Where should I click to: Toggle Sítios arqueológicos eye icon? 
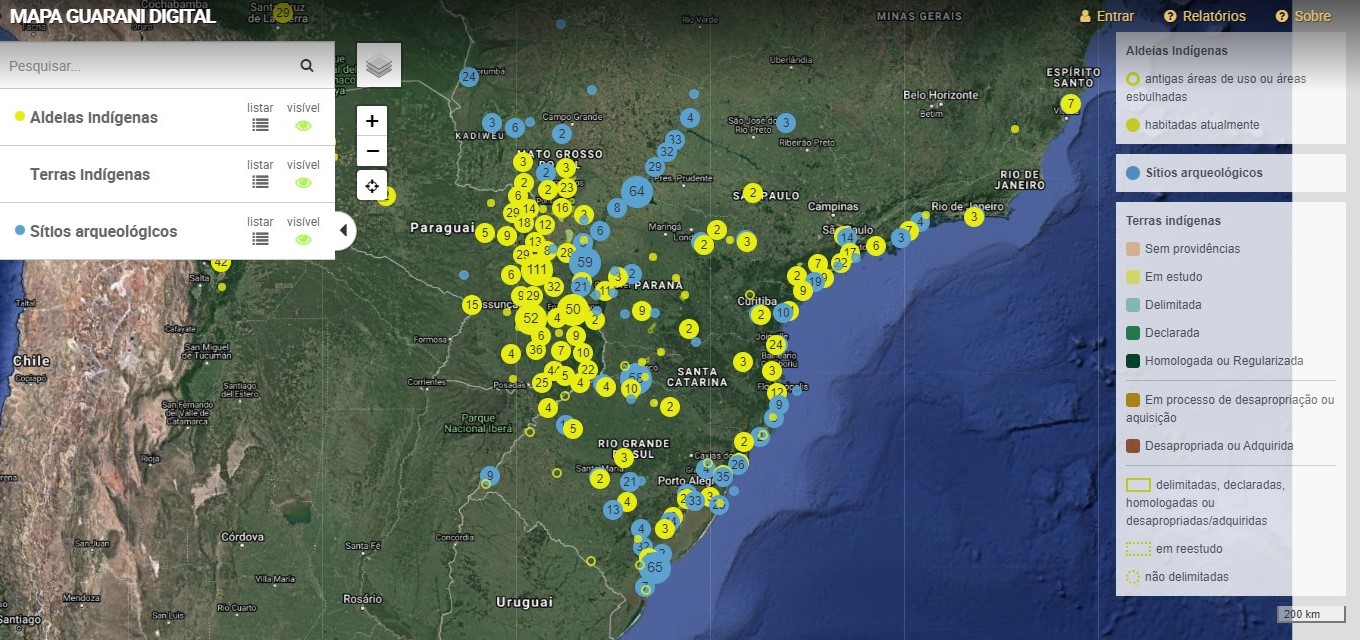click(303, 239)
